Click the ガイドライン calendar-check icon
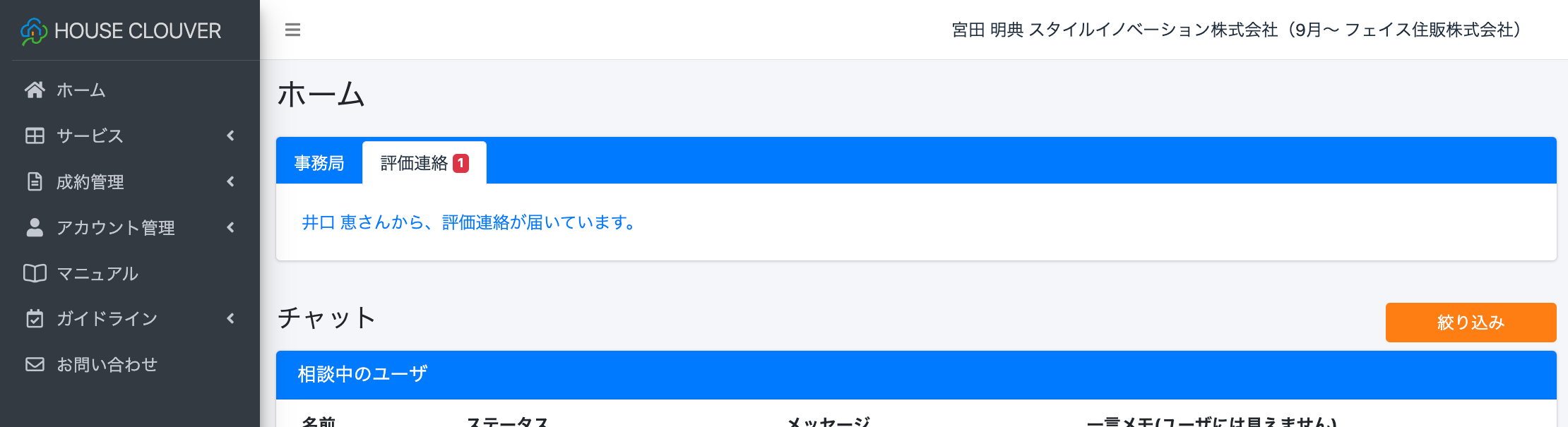Image resolution: width=1568 pixels, height=427 pixels. [35, 318]
